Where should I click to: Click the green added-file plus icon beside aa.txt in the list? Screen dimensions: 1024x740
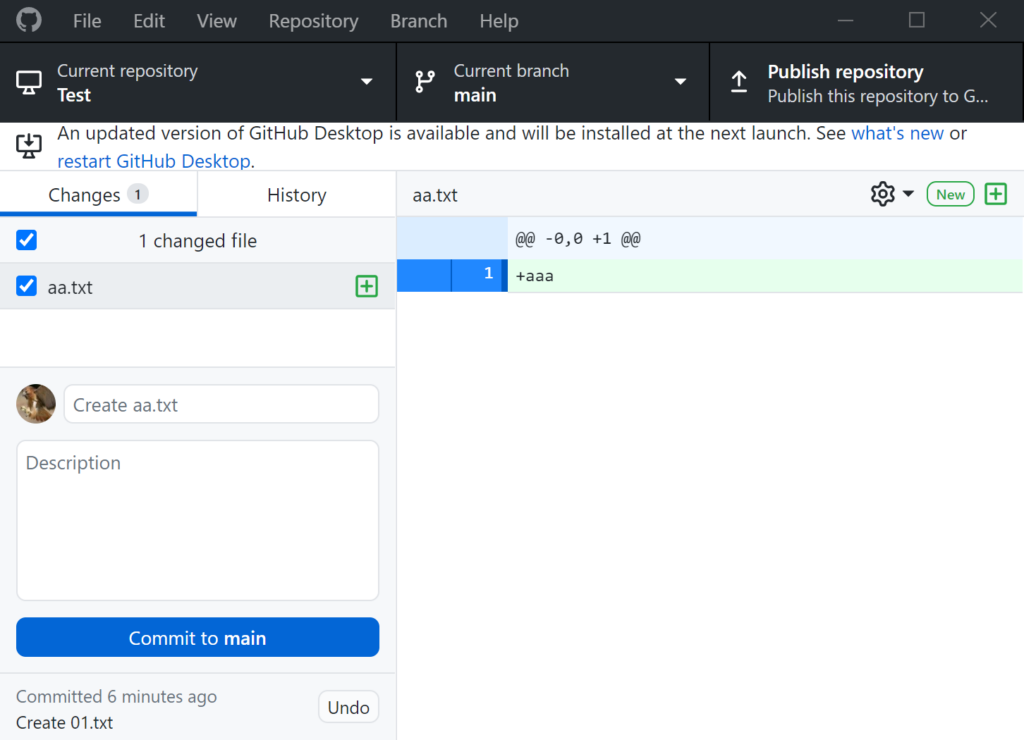366,286
